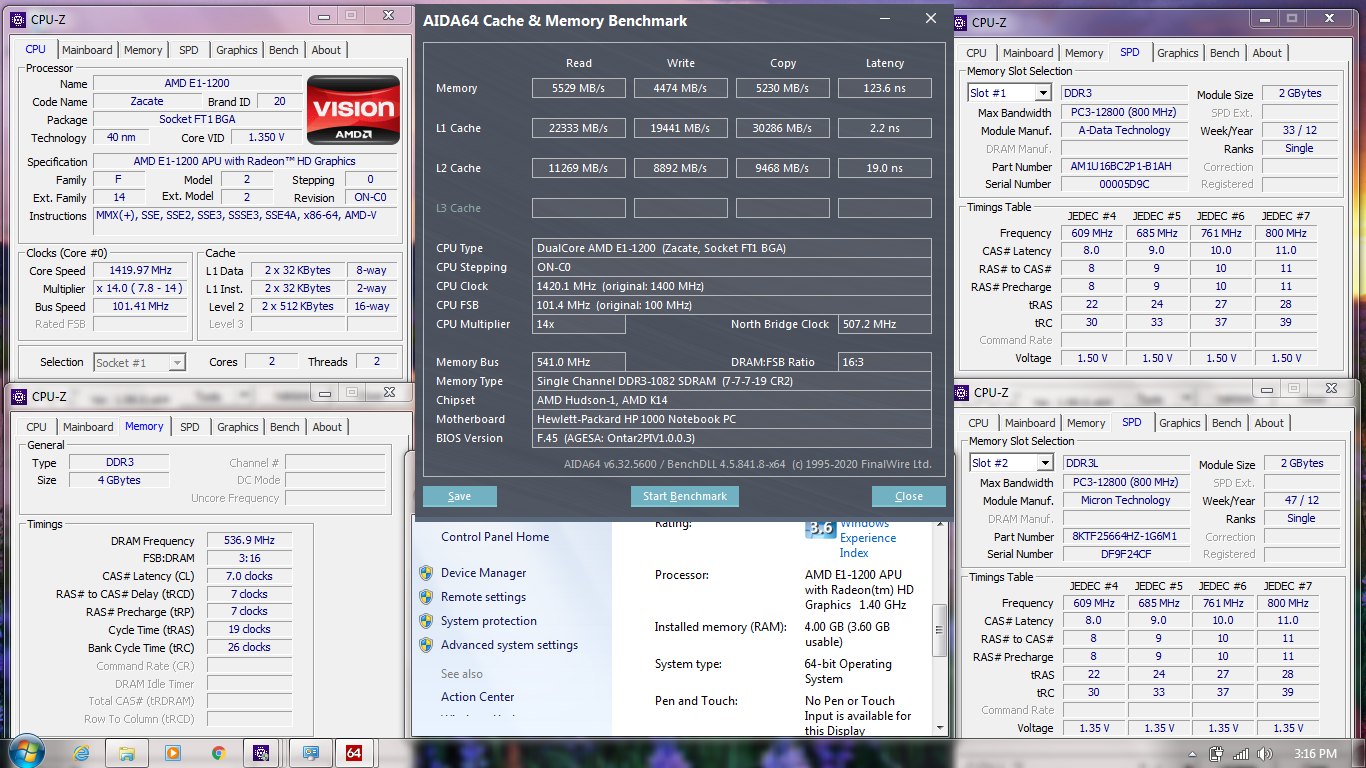This screenshot has height=768, width=1366.
Task: Click shield icon beside System protection
Action: pos(426,621)
